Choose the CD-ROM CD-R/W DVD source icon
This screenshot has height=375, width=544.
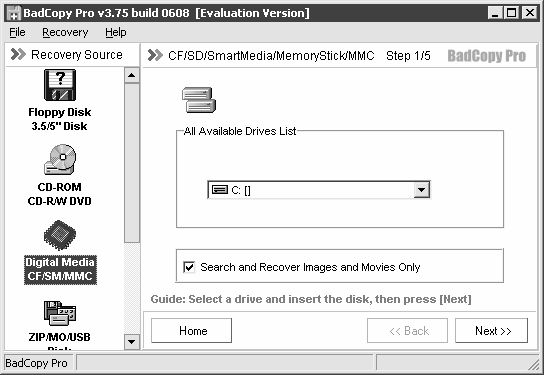click(60, 159)
